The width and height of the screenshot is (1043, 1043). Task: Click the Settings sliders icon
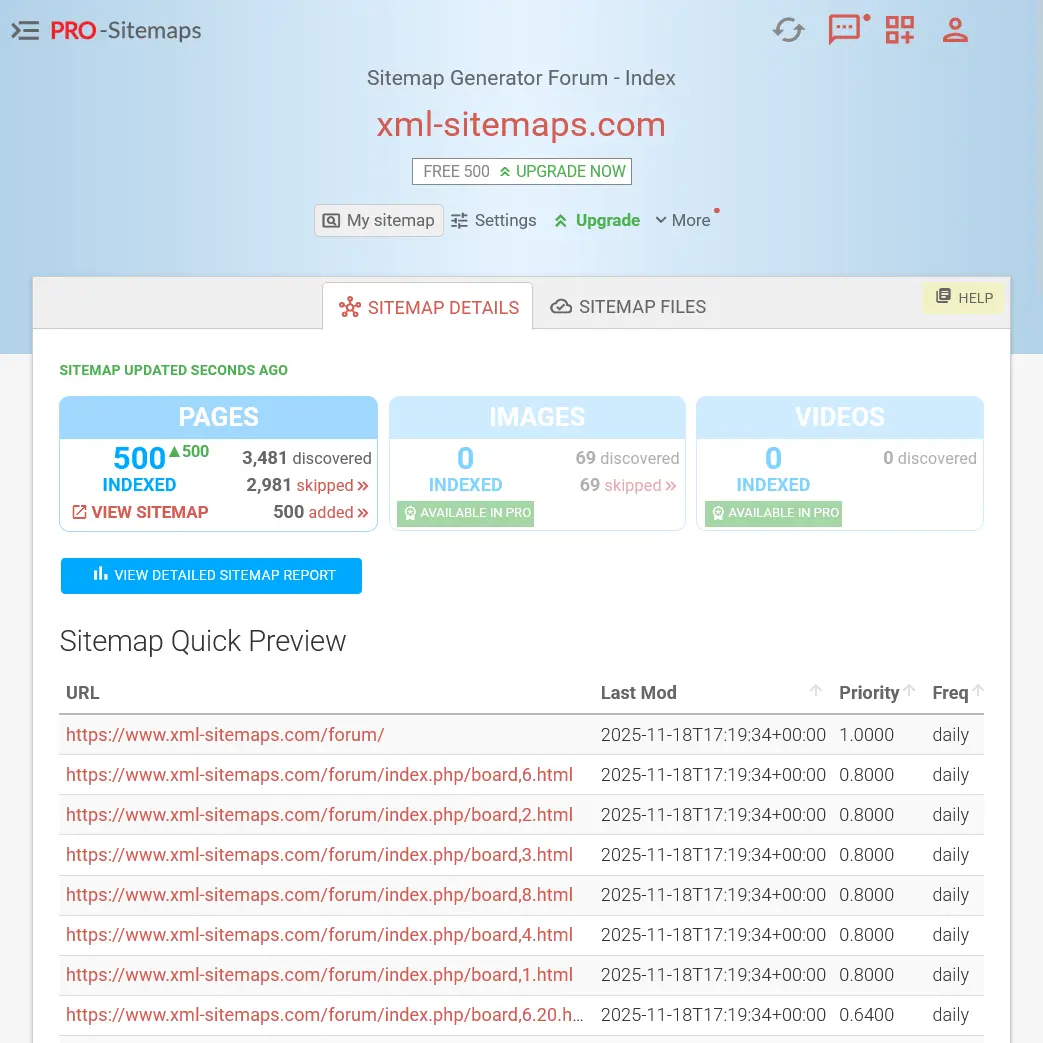coord(460,221)
